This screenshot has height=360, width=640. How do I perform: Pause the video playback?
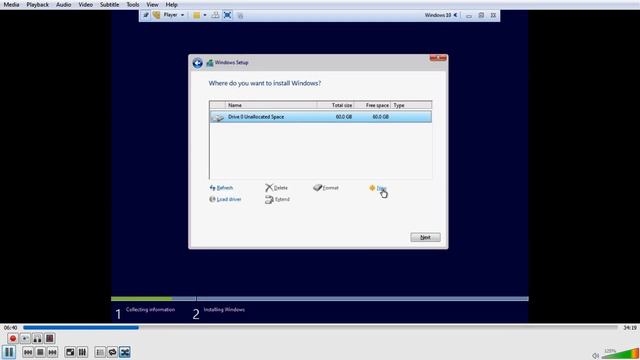9,352
